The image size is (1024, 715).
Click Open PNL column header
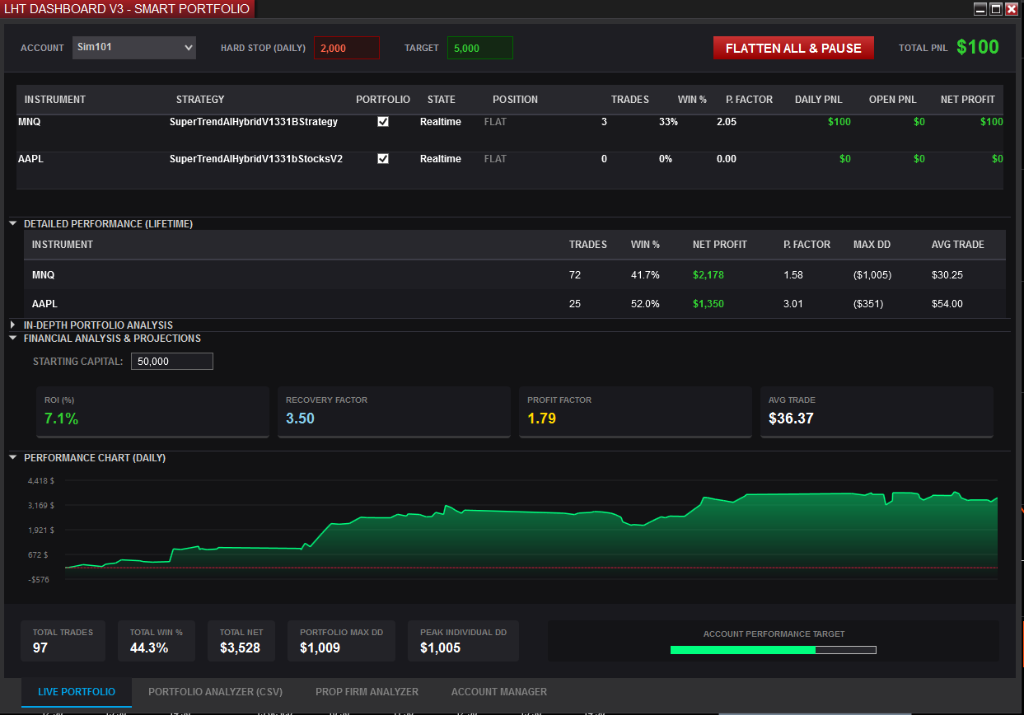click(892, 99)
